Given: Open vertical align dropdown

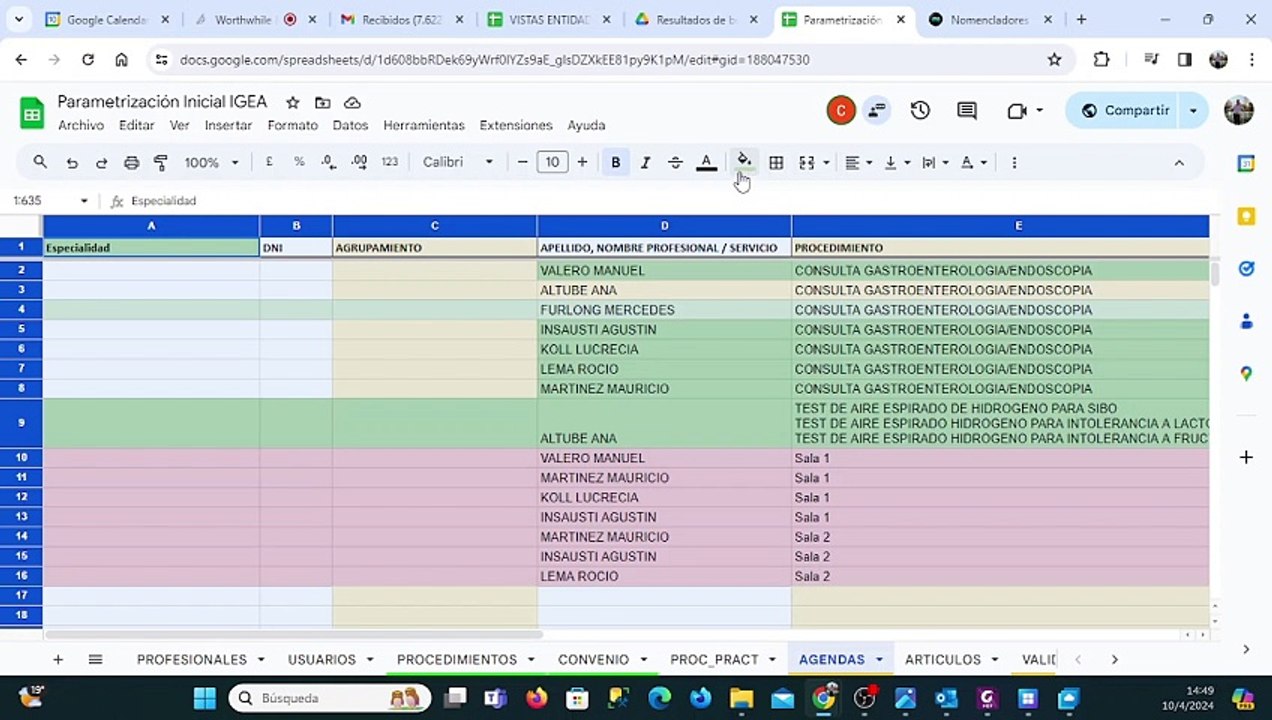Looking at the screenshot, I should pos(896,162).
